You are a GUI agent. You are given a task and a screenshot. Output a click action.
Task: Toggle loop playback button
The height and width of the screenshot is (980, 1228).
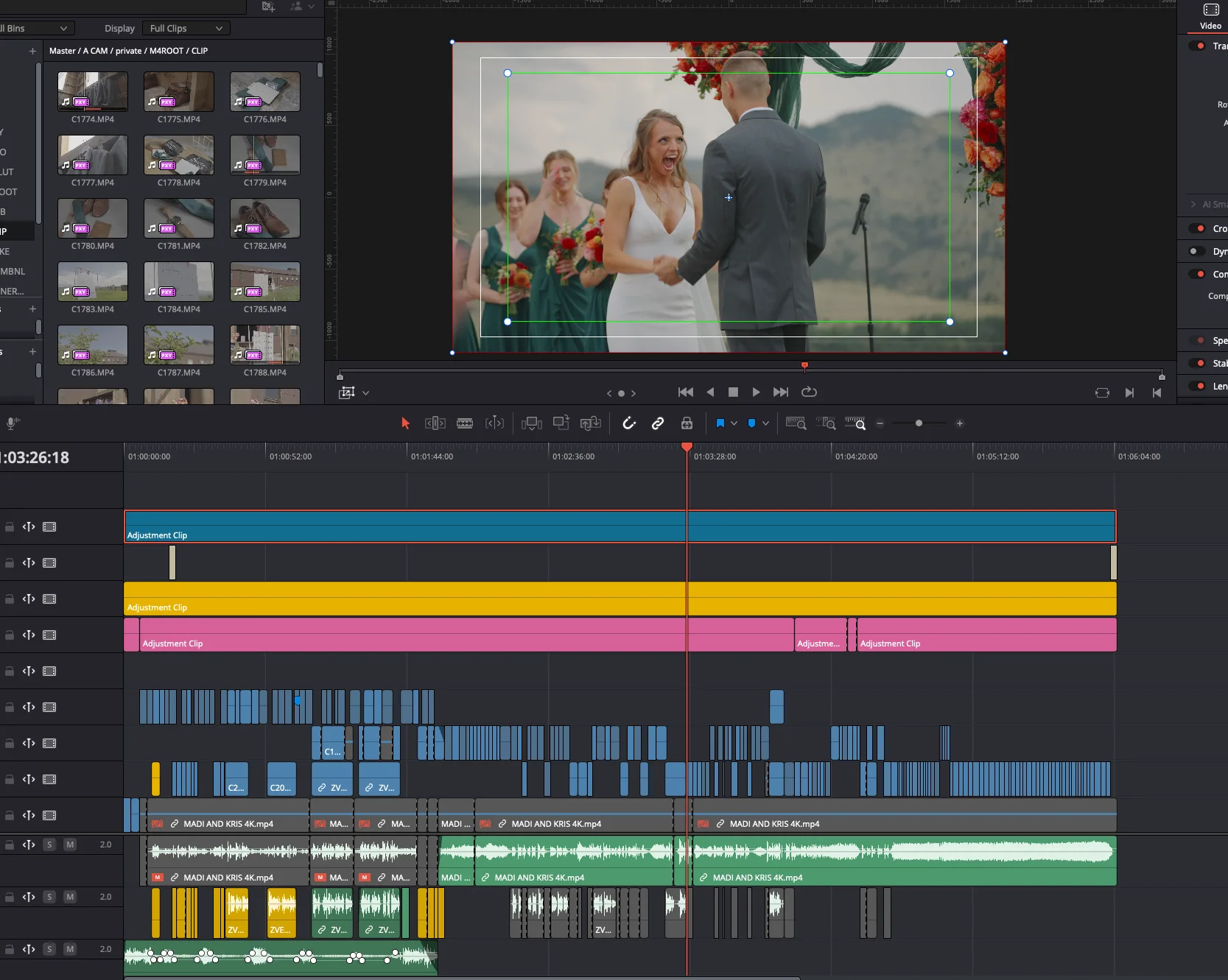(x=809, y=392)
